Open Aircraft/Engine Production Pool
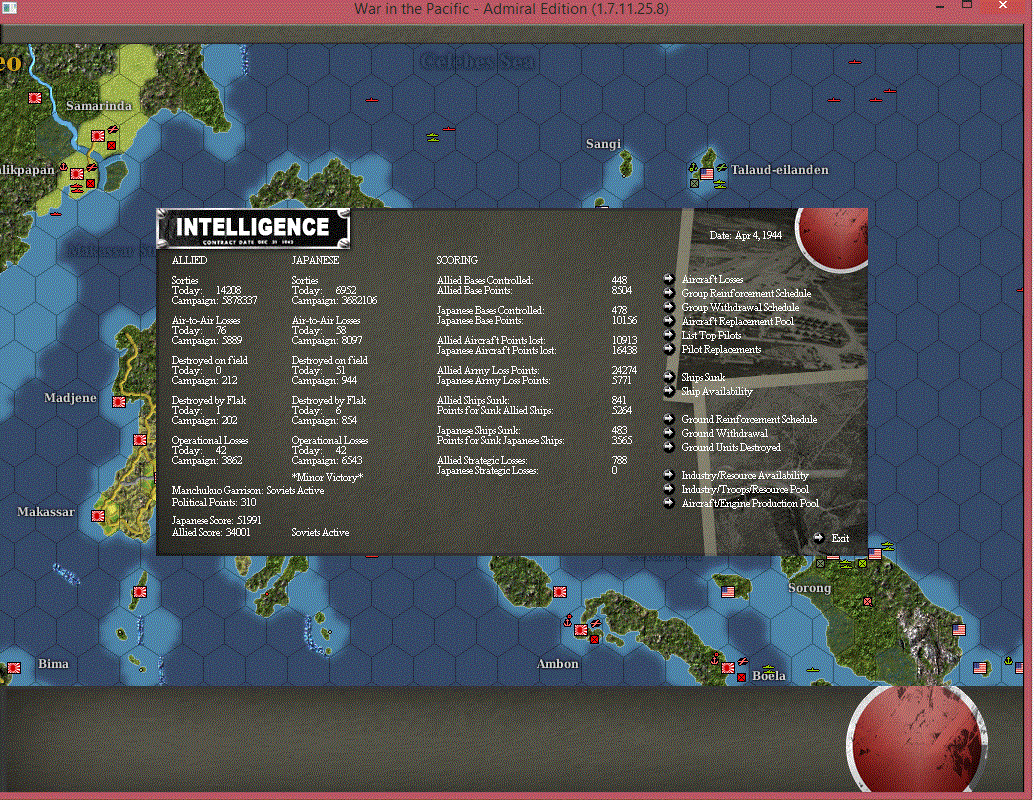This screenshot has width=1035, height=800. coord(750,503)
